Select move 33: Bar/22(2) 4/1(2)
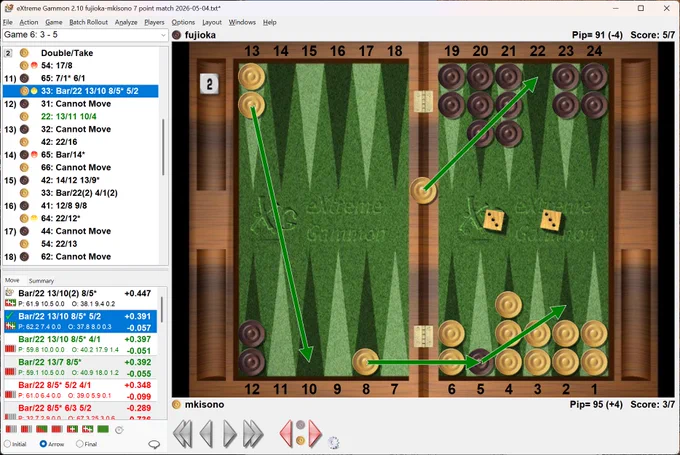680x455 pixels. coord(79,193)
